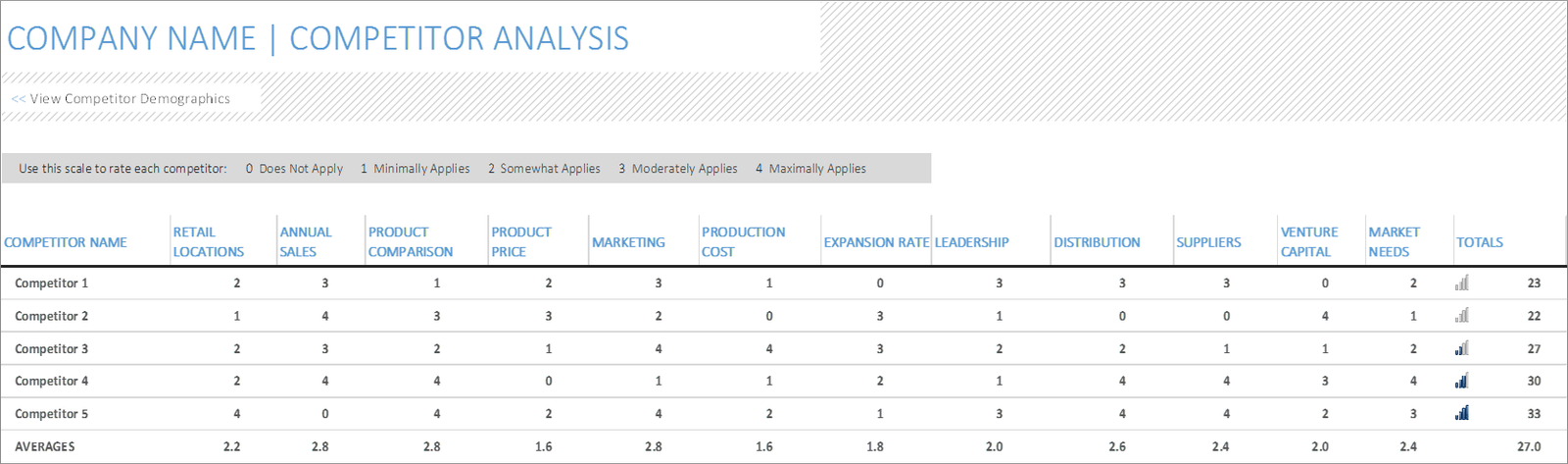Select the Competitor 5 name cell
The image size is (1568, 464).
click(x=51, y=414)
